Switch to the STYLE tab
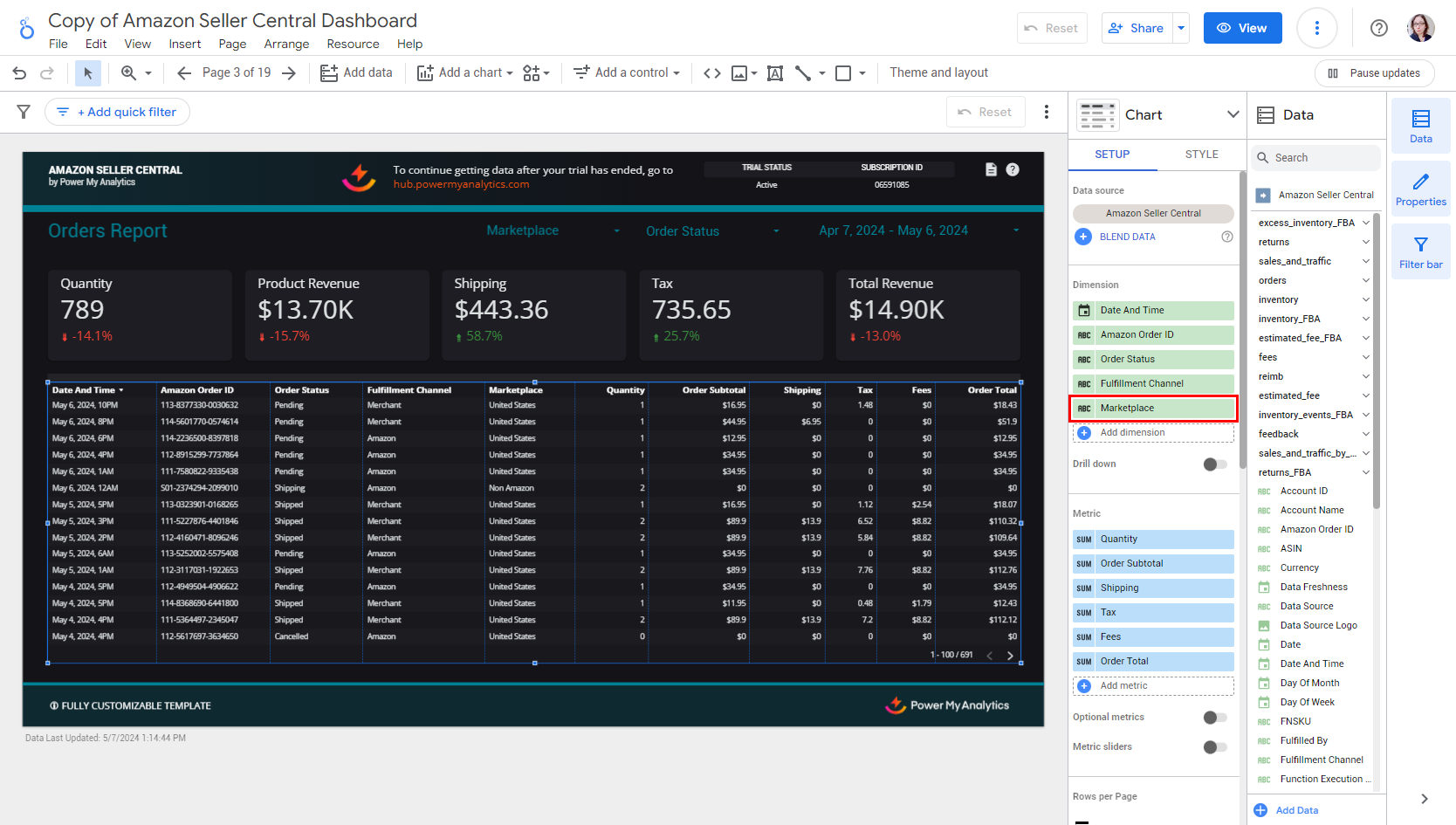This screenshot has width=1456, height=825. (1201, 155)
